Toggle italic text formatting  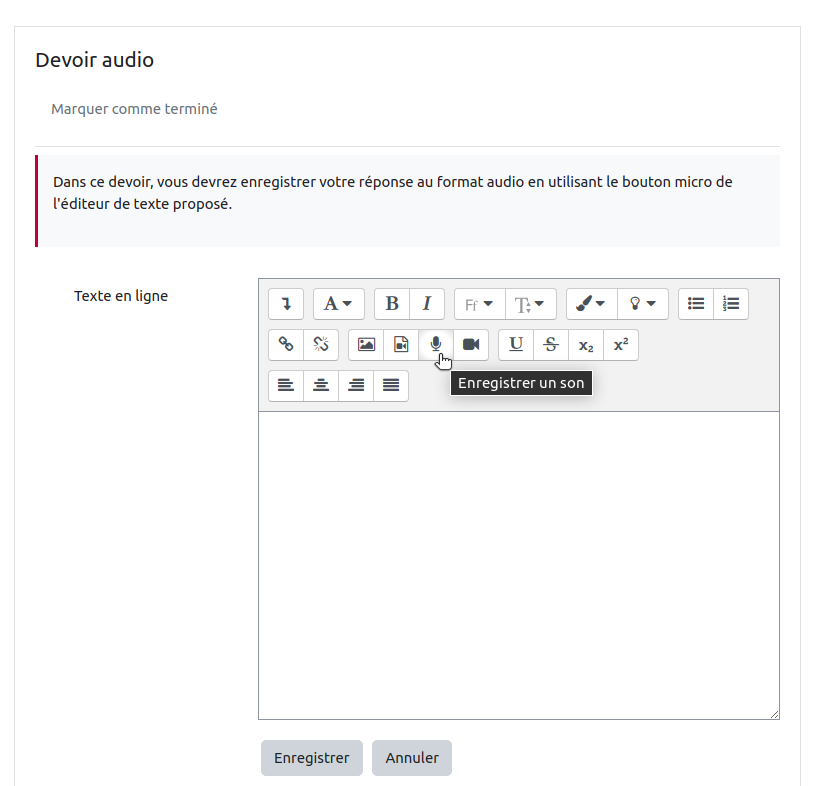(x=427, y=303)
